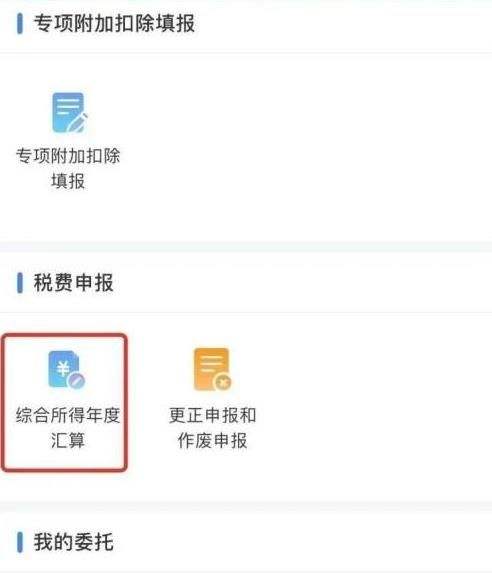
Task: Tap the orange cross badge icon
Action: 223,382
